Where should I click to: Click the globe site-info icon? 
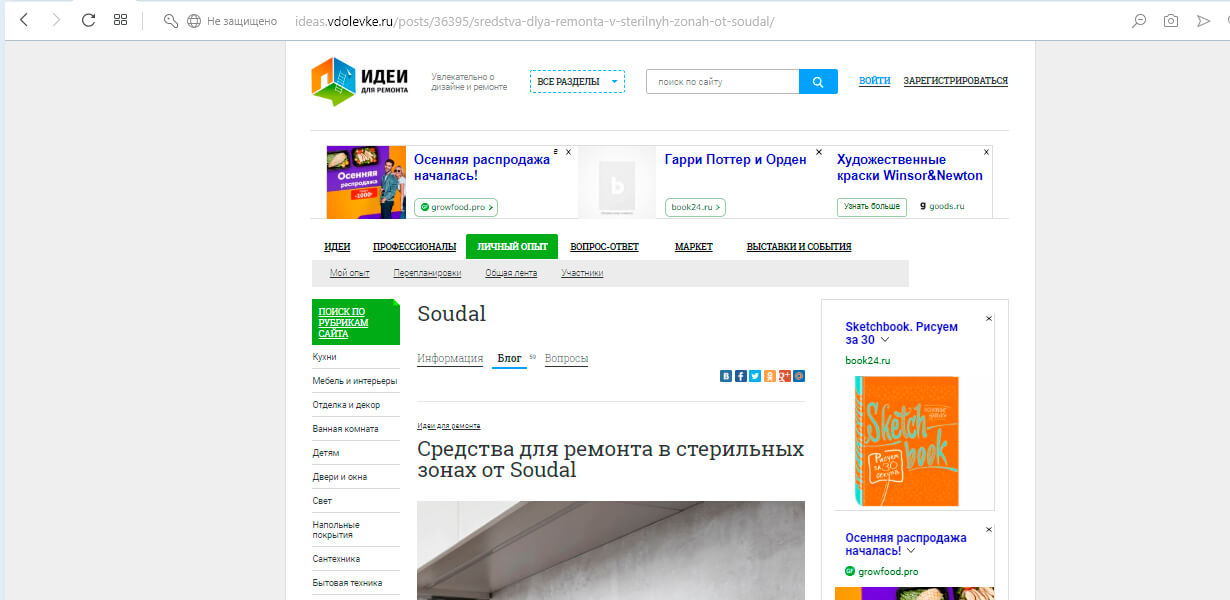tap(194, 21)
